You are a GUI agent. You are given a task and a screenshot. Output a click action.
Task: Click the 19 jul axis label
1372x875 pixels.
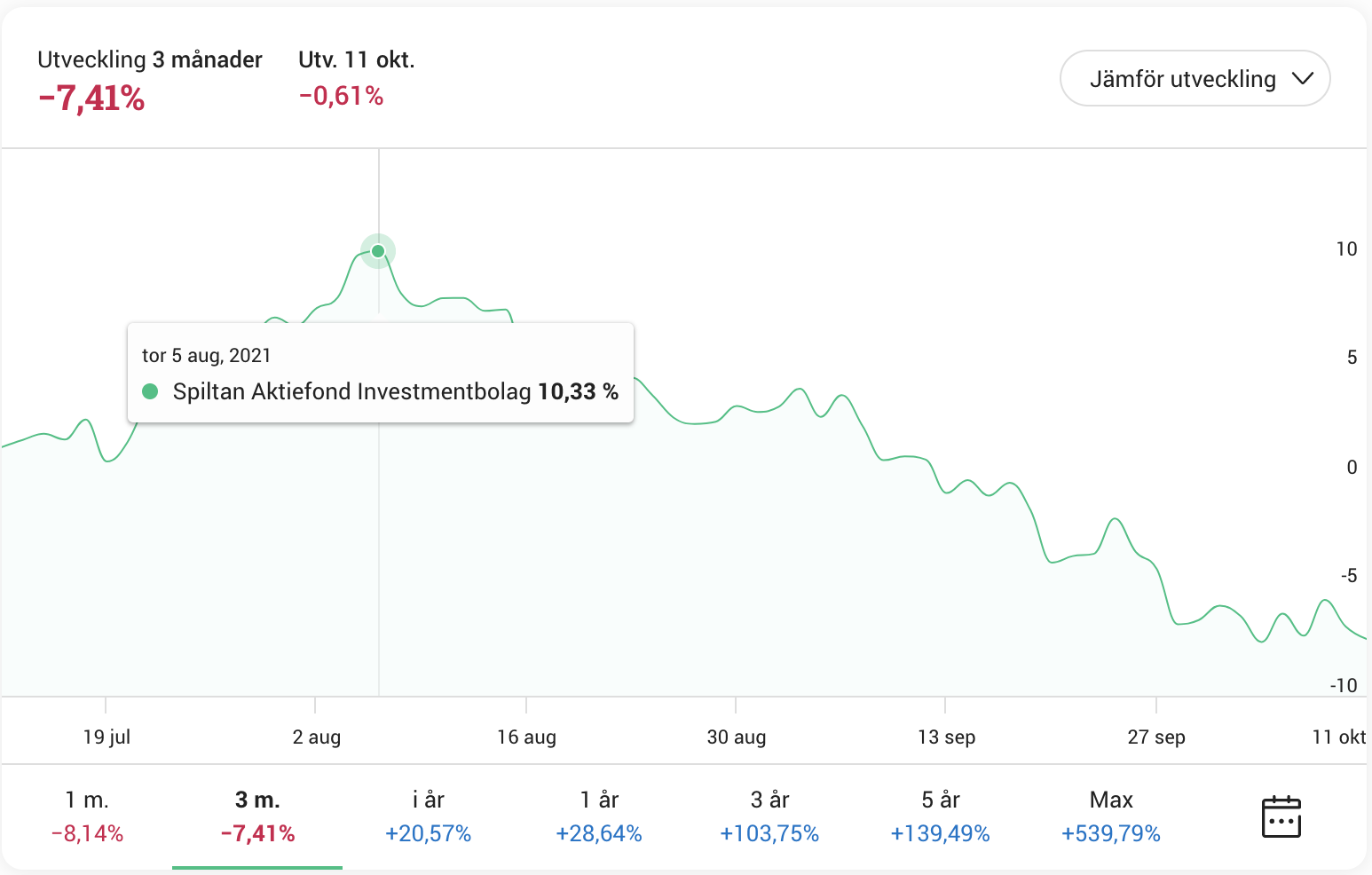click(x=106, y=737)
